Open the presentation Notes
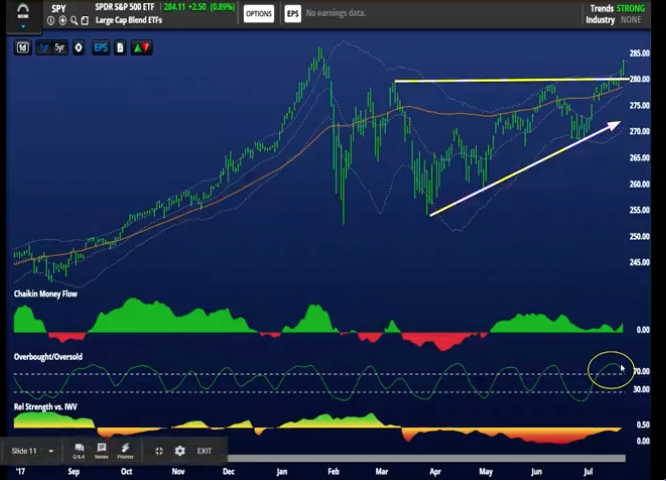The height and width of the screenshot is (481, 666). pos(101,451)
